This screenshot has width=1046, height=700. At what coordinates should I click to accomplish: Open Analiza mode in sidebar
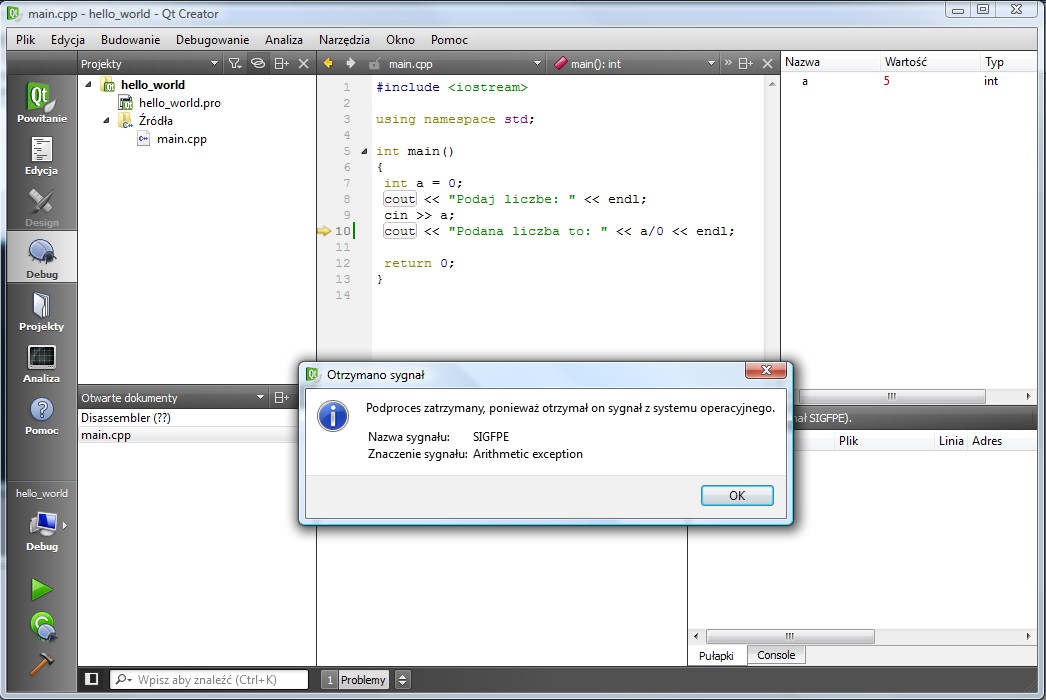point(41,363)
